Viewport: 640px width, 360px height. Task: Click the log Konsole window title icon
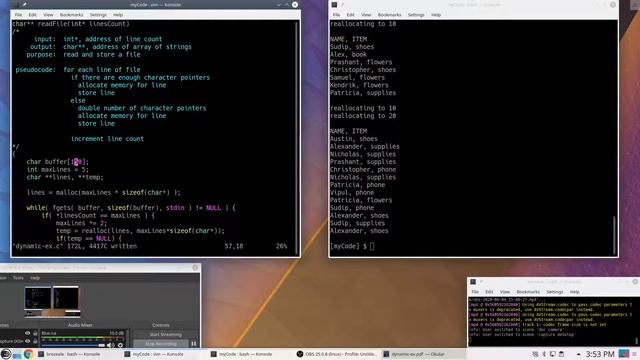tap(473, 282)
